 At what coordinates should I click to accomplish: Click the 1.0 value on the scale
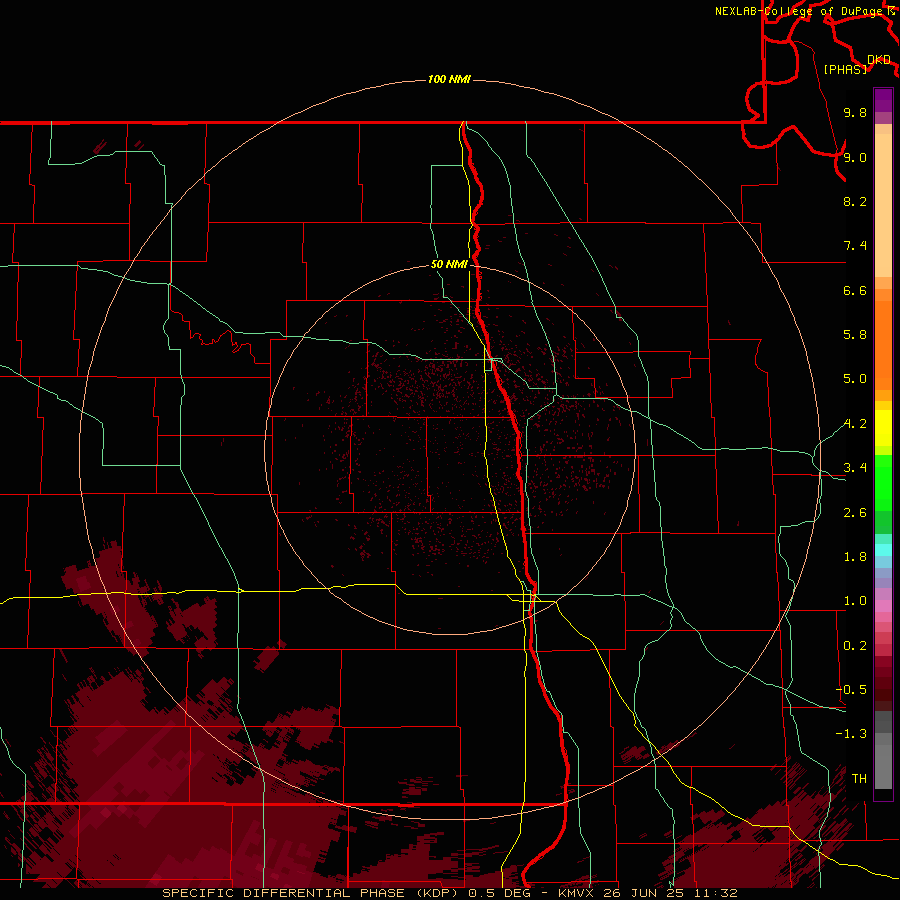[855, 601]
